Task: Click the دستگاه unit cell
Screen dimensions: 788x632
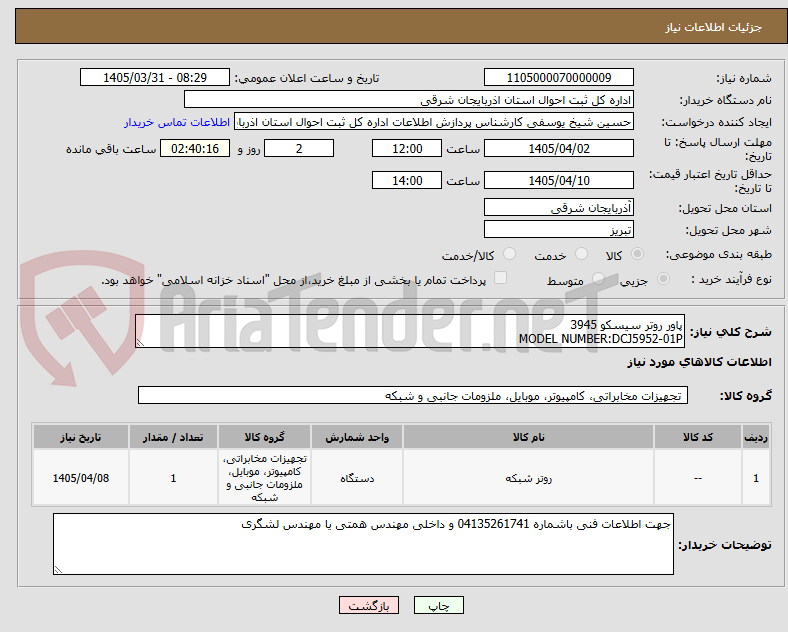Action: (x=357, y=478)
